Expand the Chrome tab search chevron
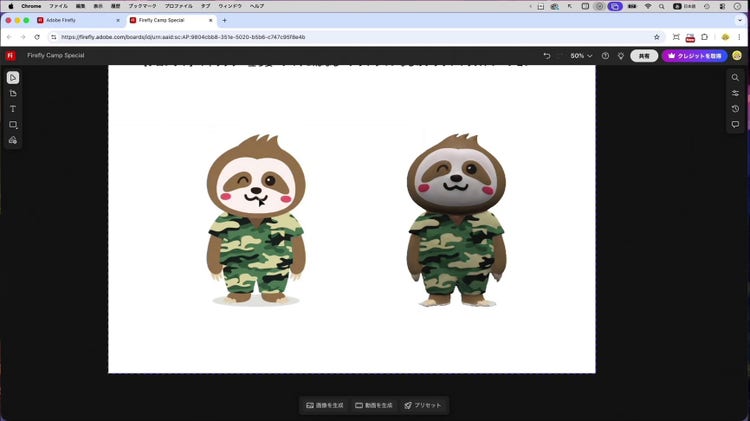The image size is (750, 421). click(x=738, y=20)
